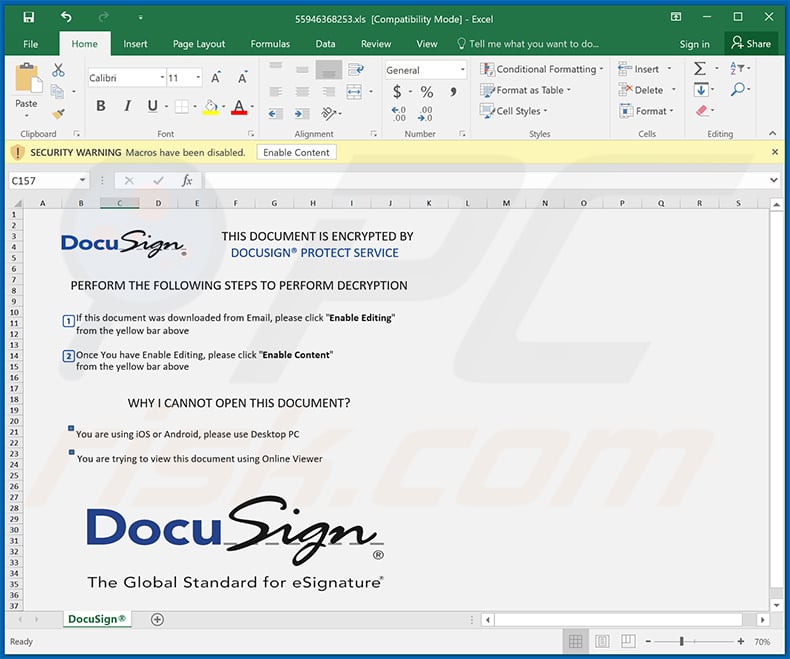Image resolution: width=790 pixels, height=659 pixels.
Task: Apply Percent Style format
Action: click(x=427, y=92)
